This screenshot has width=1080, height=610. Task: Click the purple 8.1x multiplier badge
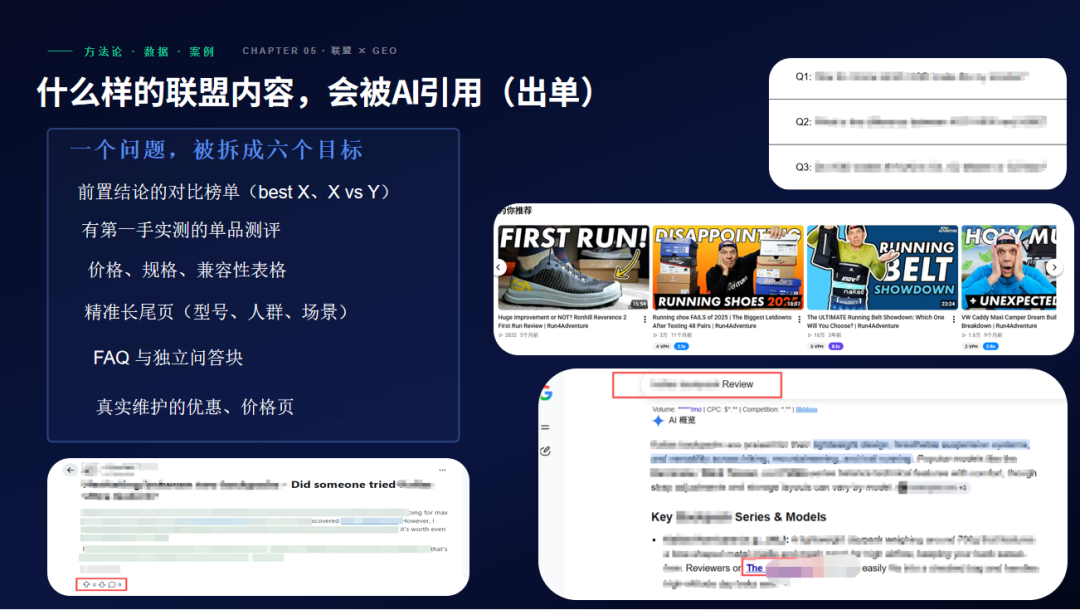pyautogui.click(x=835, y=346)
